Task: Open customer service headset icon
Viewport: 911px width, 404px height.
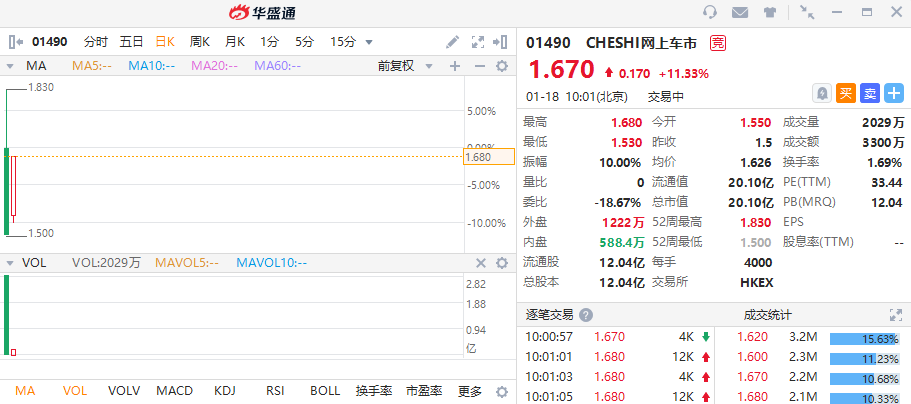Action: point(709,12)
